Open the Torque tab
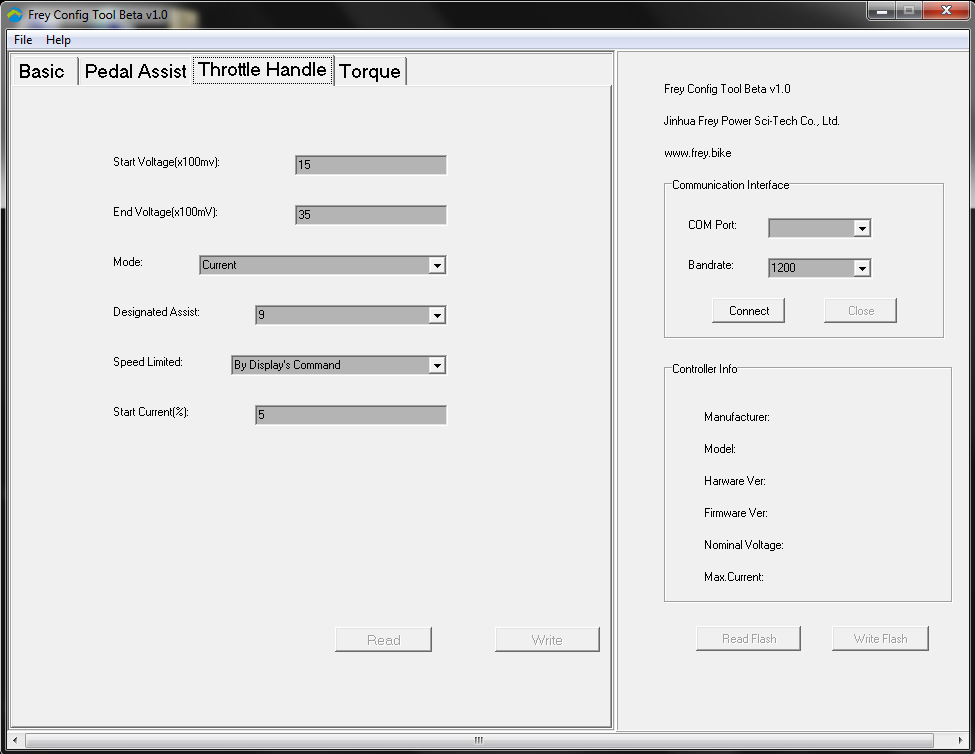Image resolution: width=975 pixels, height=754 pixels. coord(370,70)
